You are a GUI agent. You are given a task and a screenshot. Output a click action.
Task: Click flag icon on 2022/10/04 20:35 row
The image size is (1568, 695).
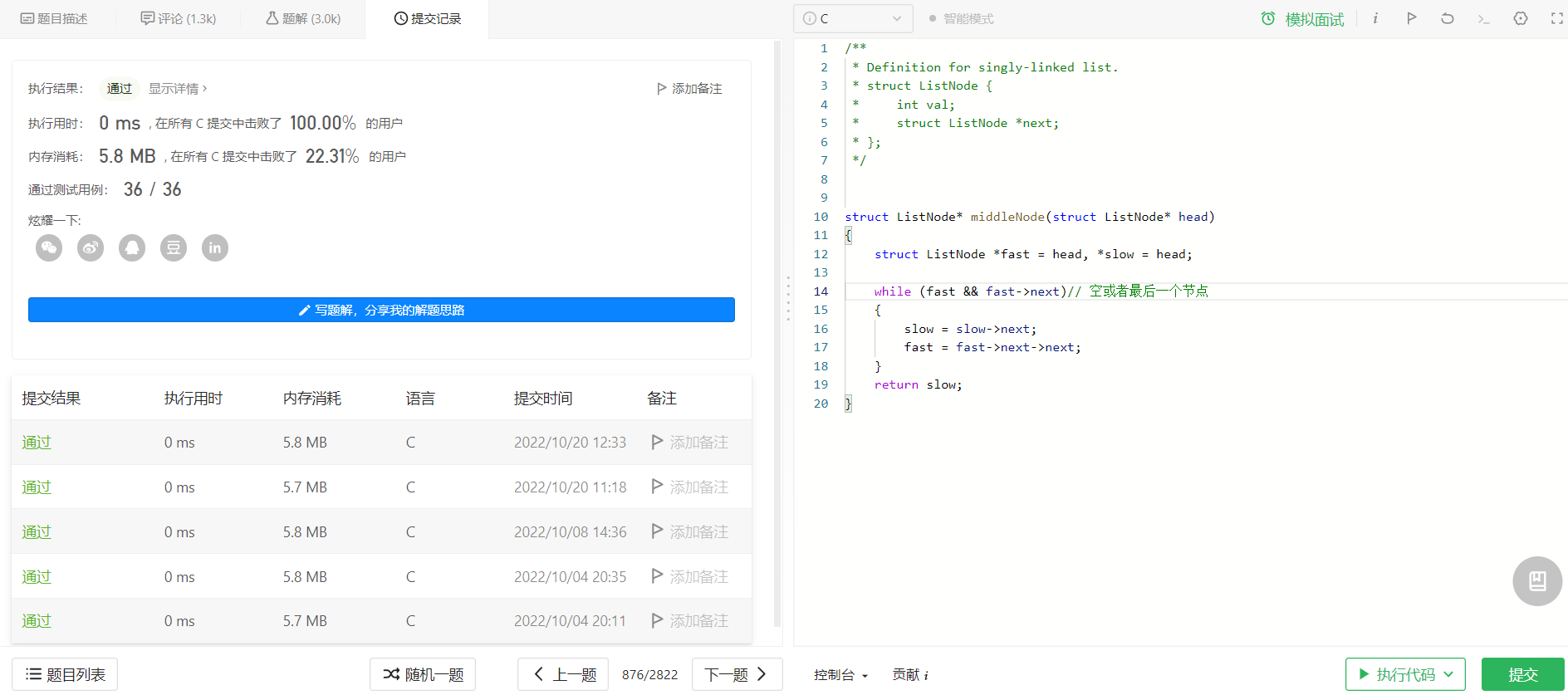(x=657, y=576)
